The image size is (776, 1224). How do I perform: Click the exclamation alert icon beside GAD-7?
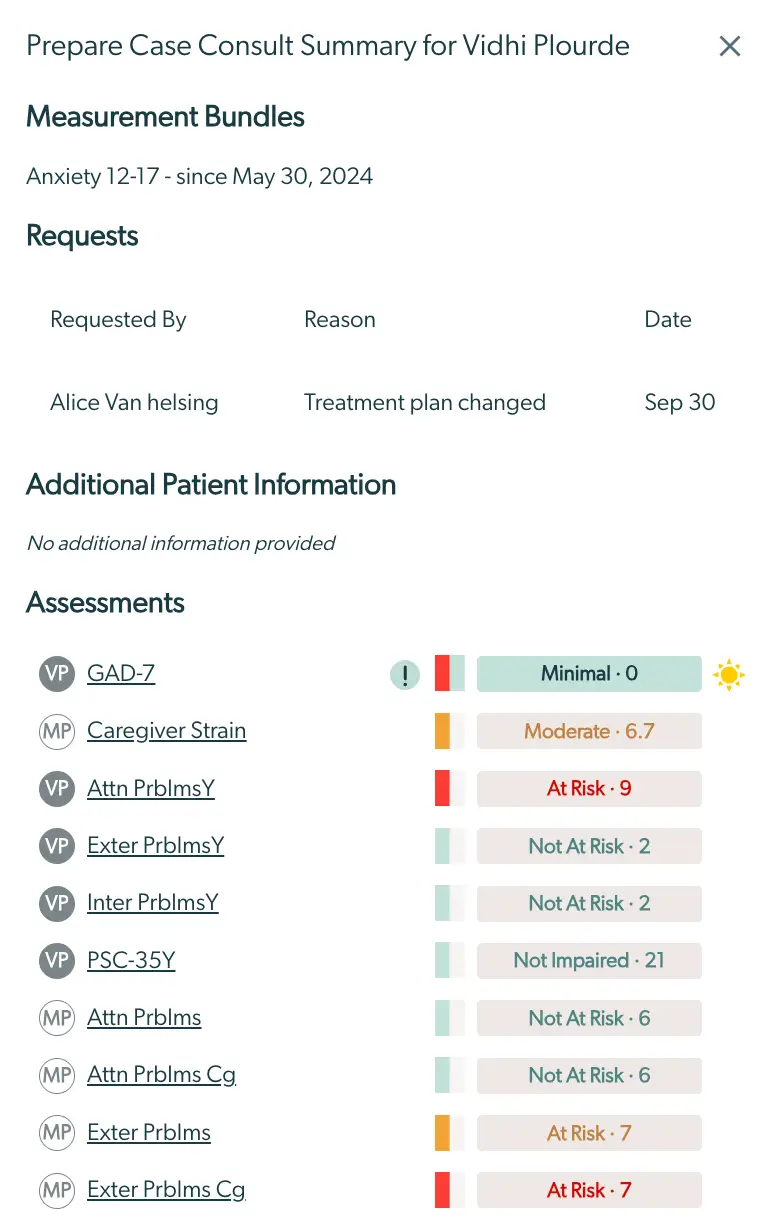[x=404, y=674]
